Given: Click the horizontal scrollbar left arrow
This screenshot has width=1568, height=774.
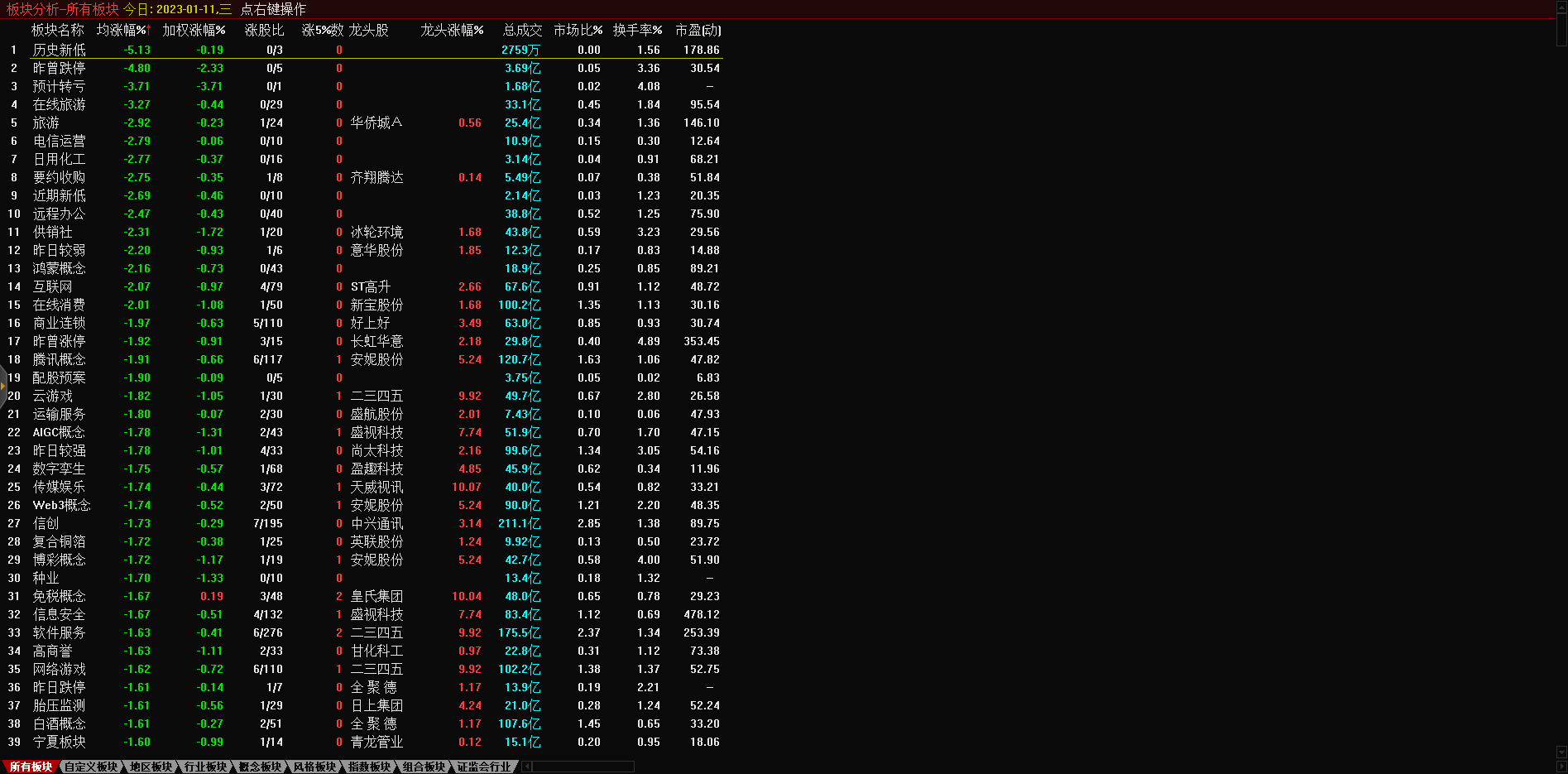Looking at the screenshot, I should [x=527, y=767].
